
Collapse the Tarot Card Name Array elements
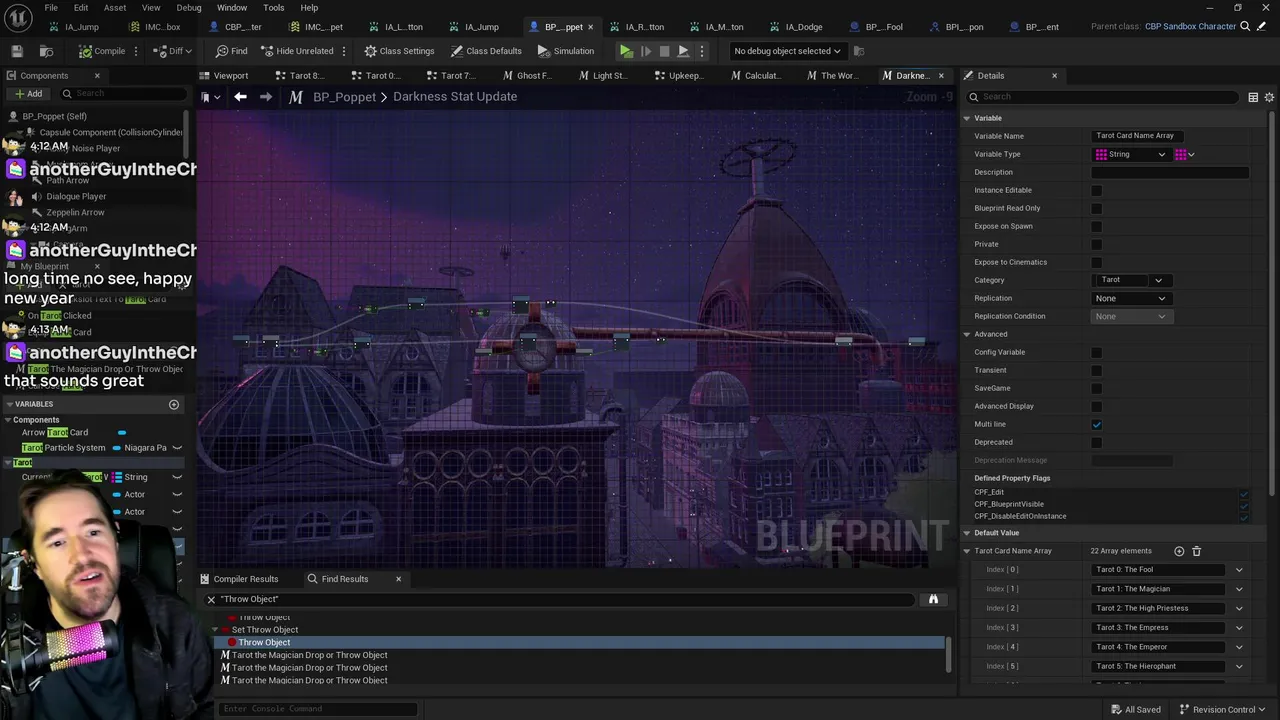tap(967, 551)
